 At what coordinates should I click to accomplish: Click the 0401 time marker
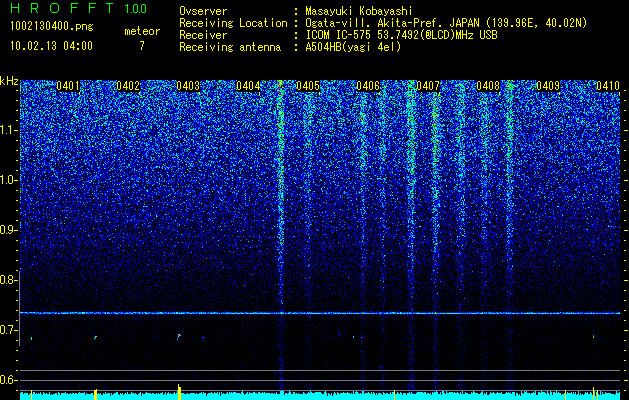68,86
